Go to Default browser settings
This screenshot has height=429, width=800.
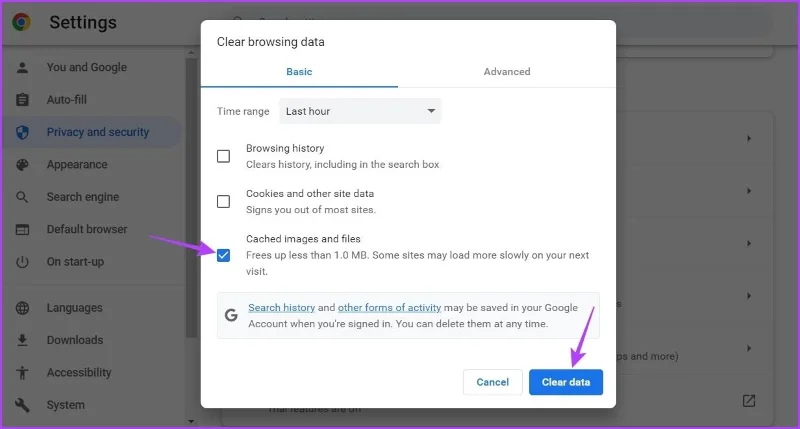pos(87,230)
